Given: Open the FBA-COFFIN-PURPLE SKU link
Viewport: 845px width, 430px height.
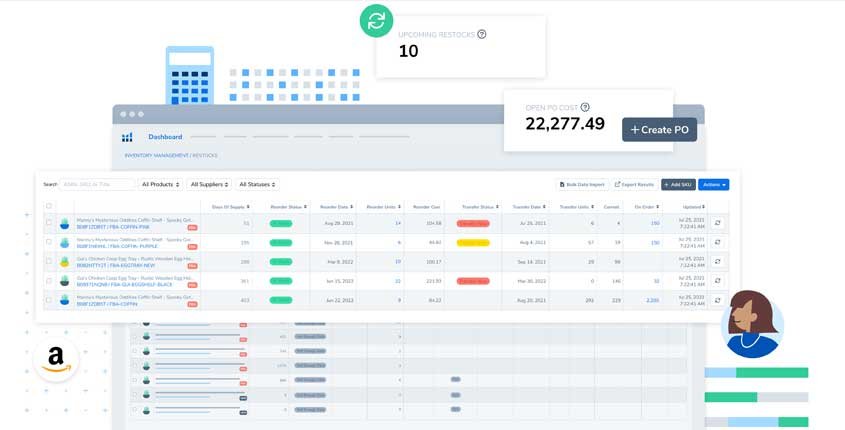Looking at the screenshot, I should (x=117, y=246).
